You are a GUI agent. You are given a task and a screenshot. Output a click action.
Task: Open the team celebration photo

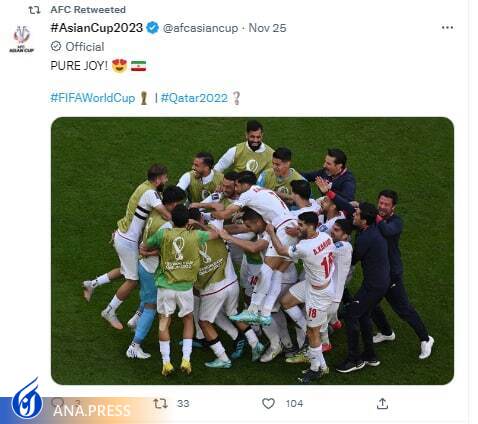(252, 251)
